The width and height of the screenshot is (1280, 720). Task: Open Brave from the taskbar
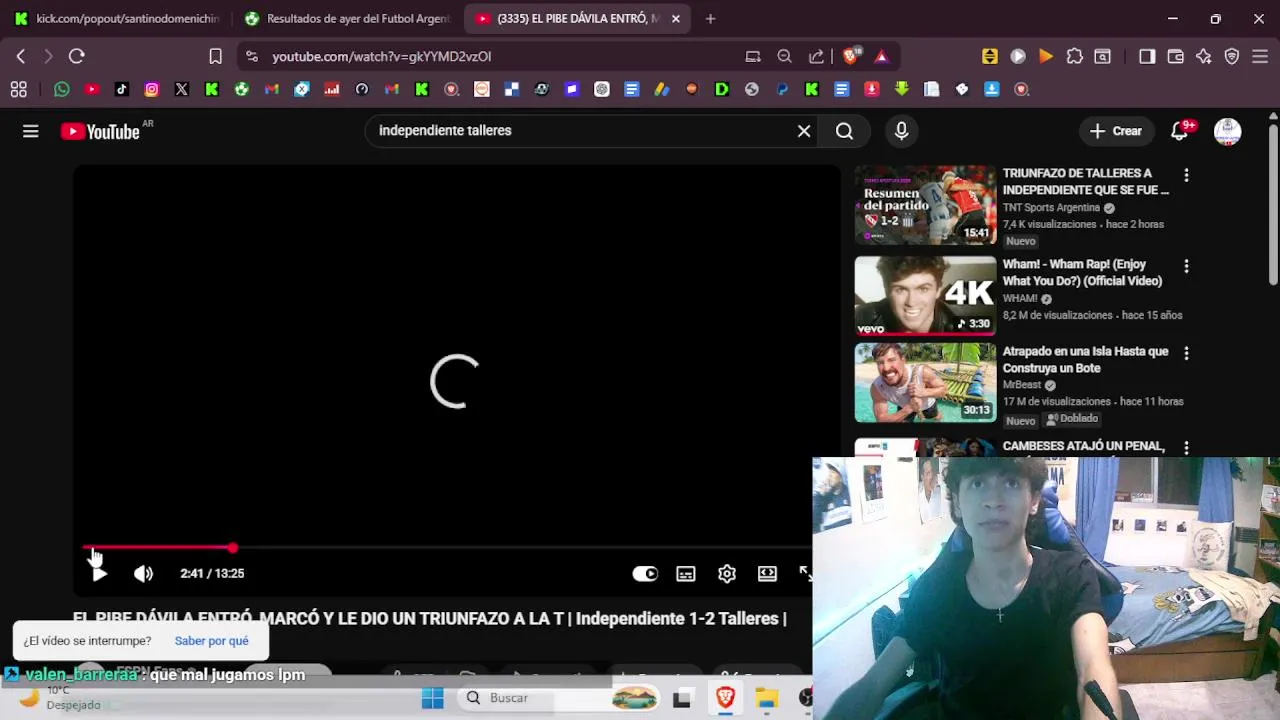[x=726, y=698]
